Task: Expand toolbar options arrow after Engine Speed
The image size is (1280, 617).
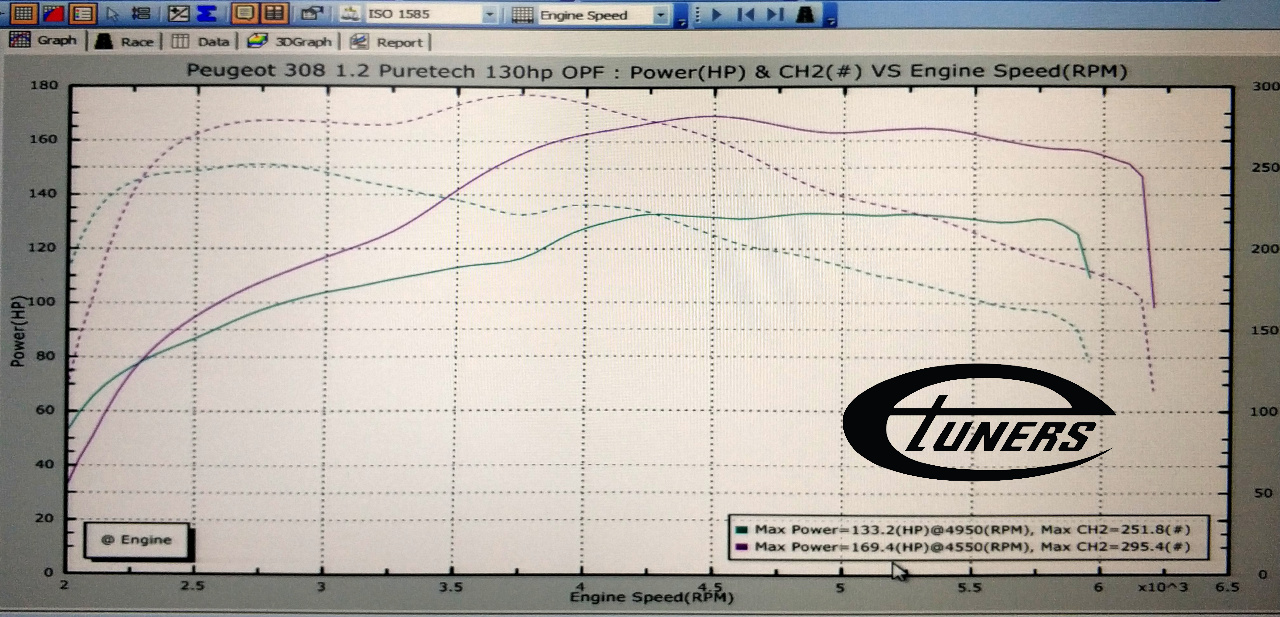Action: 681,17
